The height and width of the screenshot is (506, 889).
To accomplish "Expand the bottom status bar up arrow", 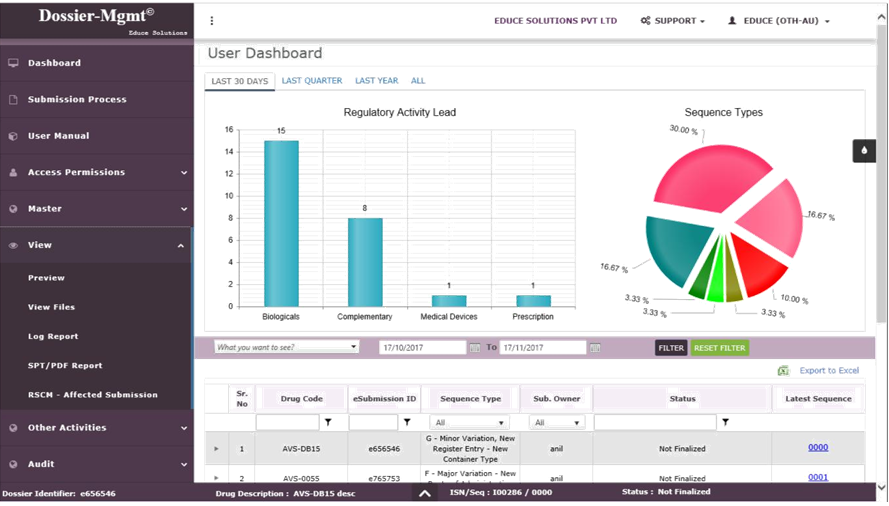I will click(425, 493).
